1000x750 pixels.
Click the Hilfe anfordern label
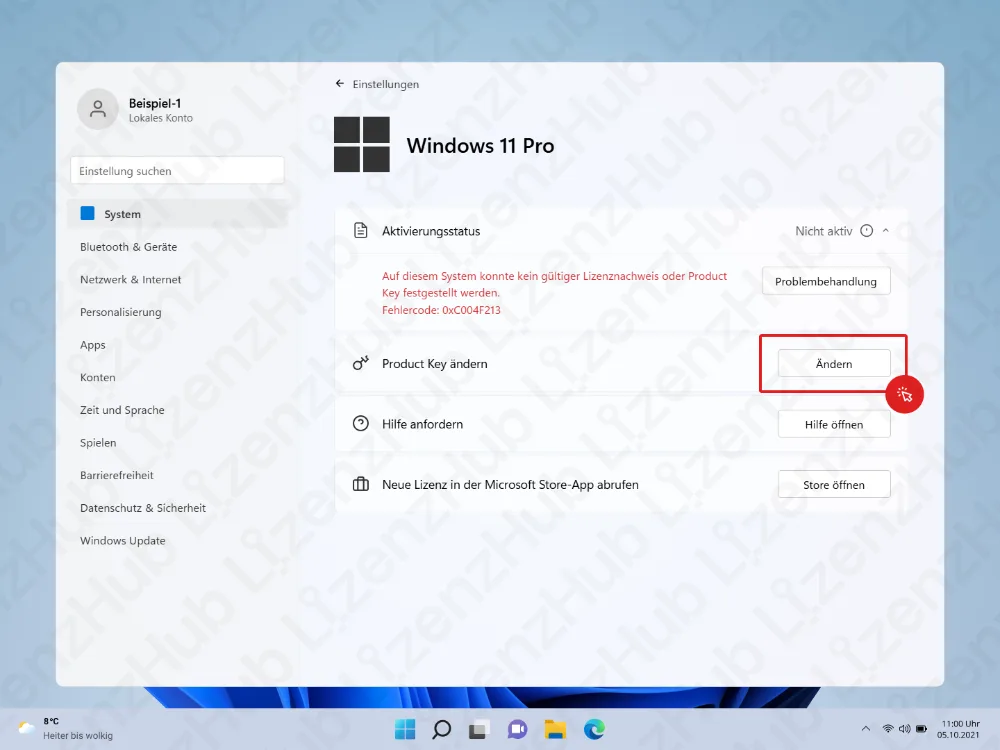pyautogui.click(x=422, y=424)
